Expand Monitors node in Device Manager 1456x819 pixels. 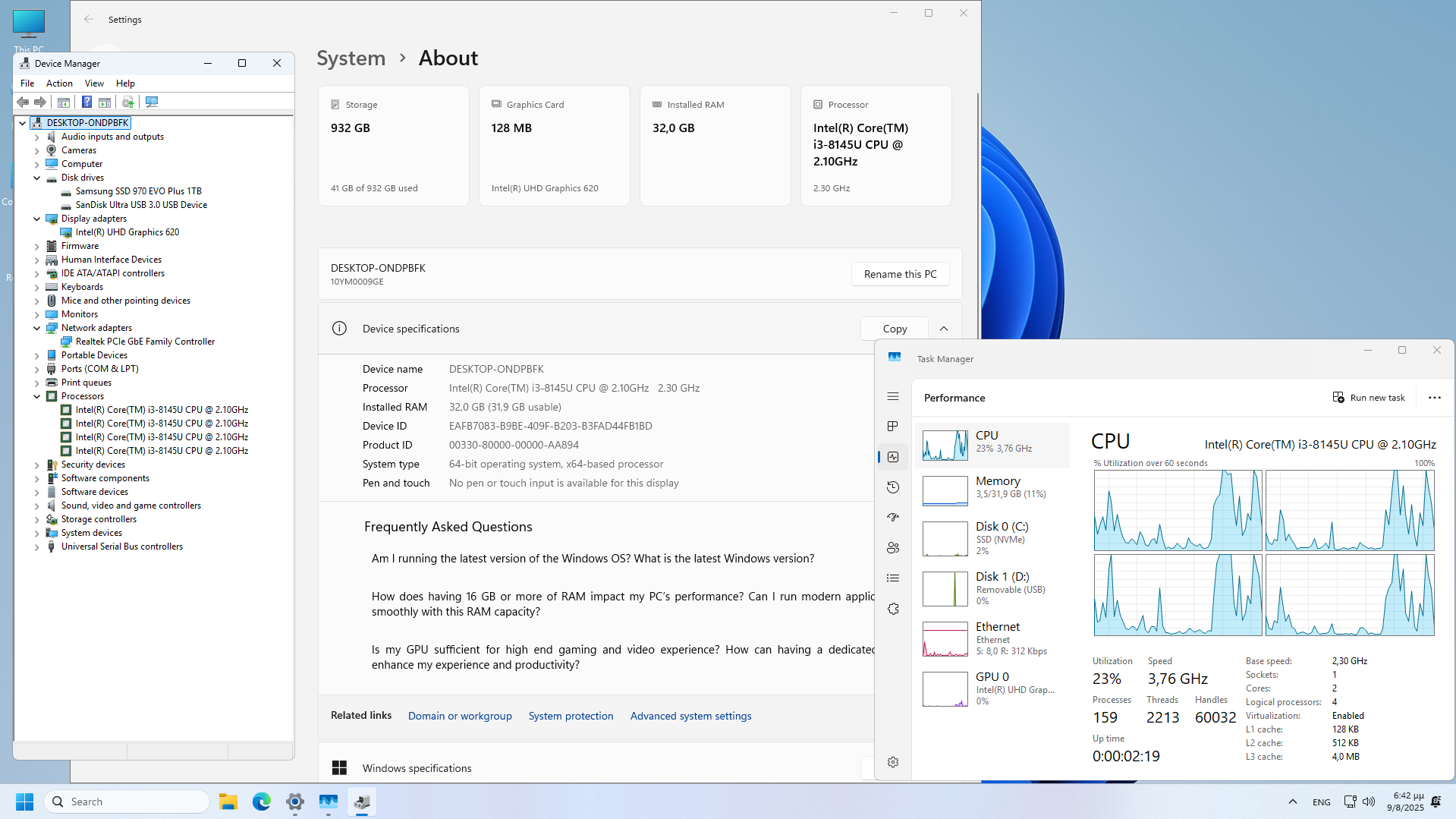coord(36,315)
